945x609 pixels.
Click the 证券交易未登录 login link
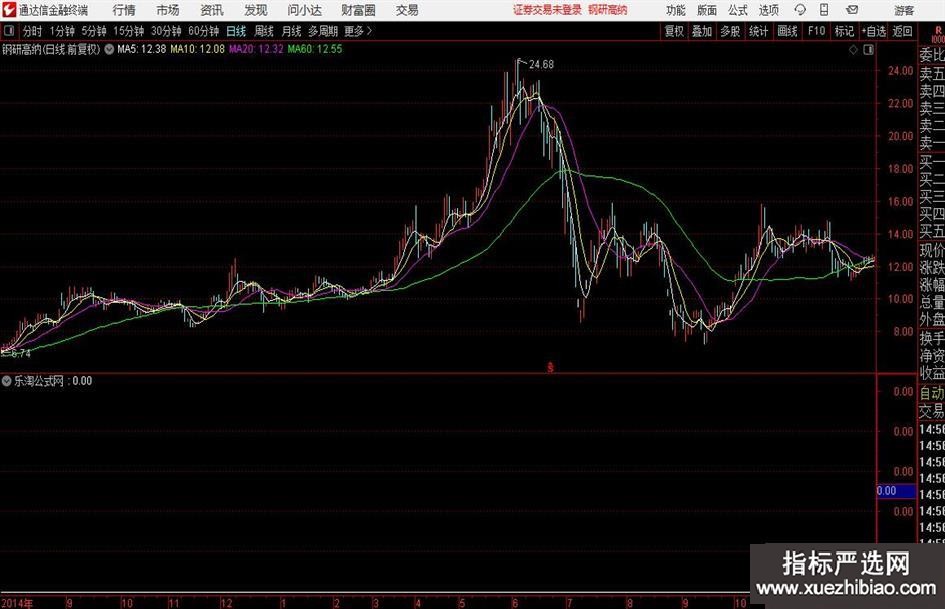point(546,10)
